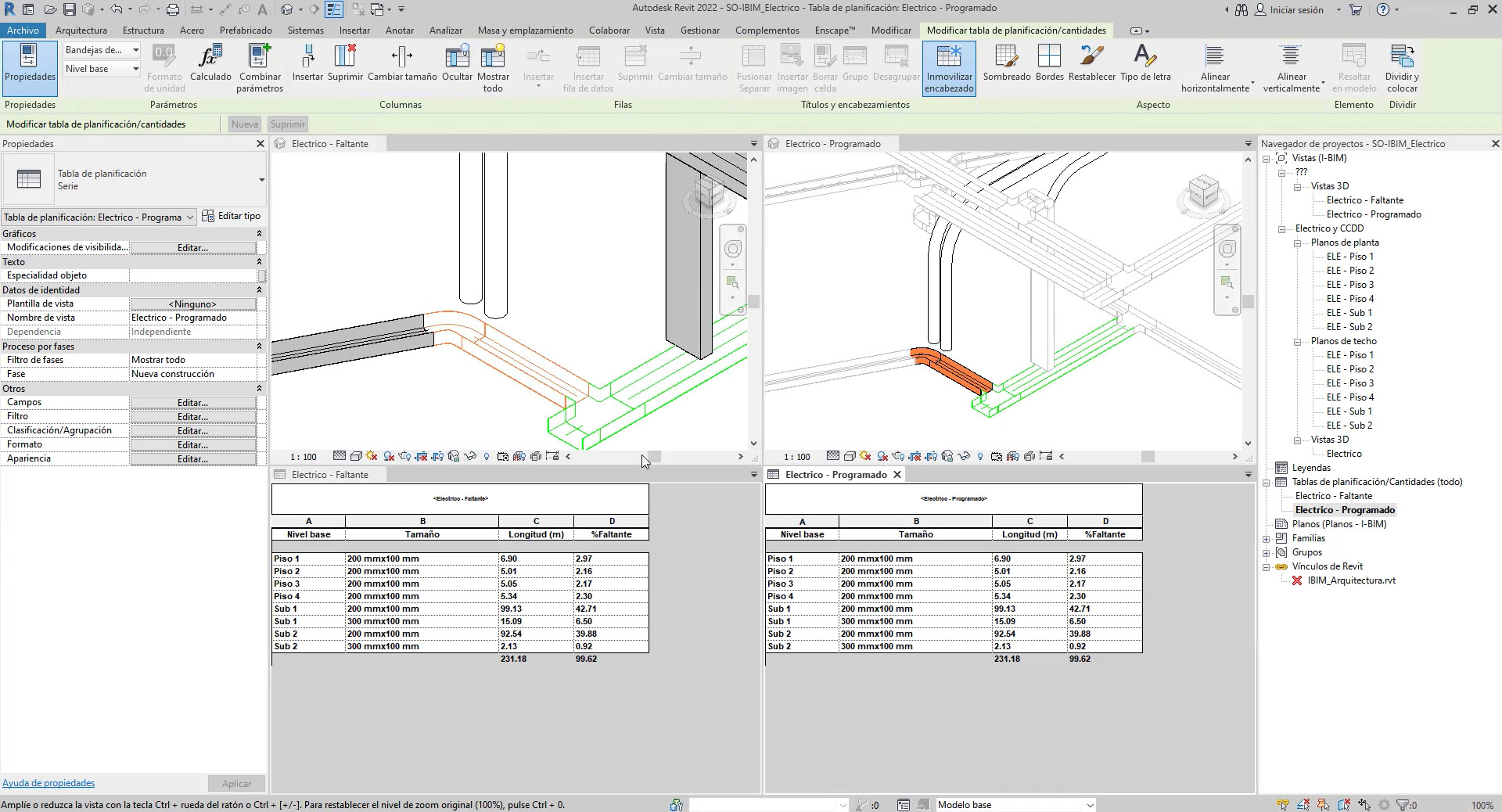The image size is (1502, 812).
Task: Select ELE - Piso 3 under Planos de planta
Action: (1349, 285)
